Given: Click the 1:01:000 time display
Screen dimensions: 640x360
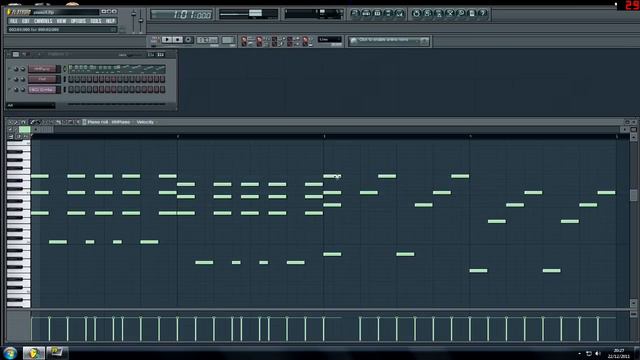Looking at the screenshot, I should (182, 15).
